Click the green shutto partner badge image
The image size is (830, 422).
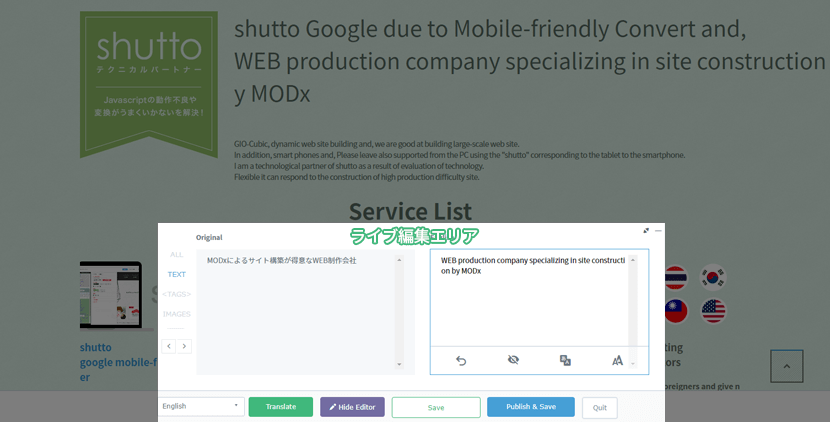pos(149,84)
